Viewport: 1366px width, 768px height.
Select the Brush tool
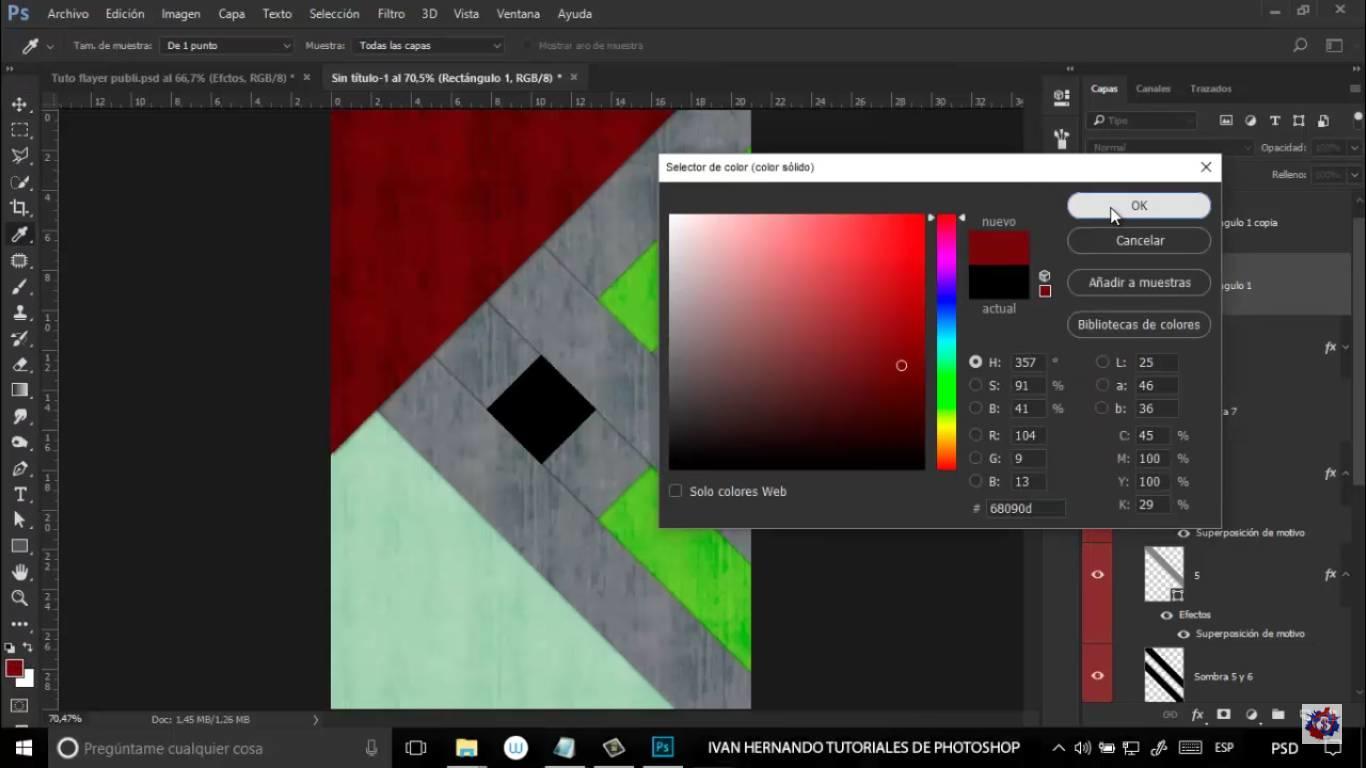pos(20,287)
